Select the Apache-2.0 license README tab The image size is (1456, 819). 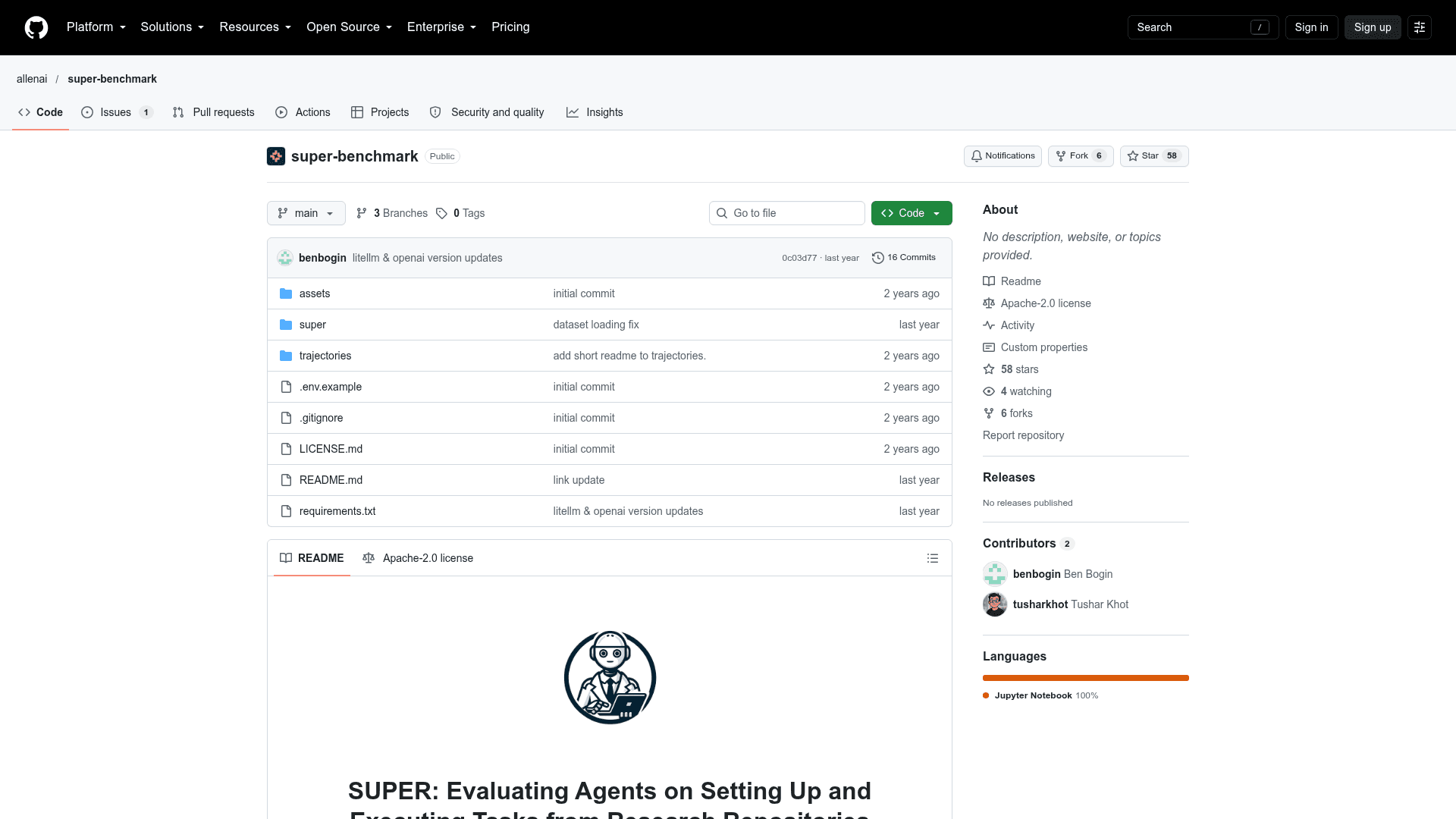pyautogui.click(x=418, y=558)
